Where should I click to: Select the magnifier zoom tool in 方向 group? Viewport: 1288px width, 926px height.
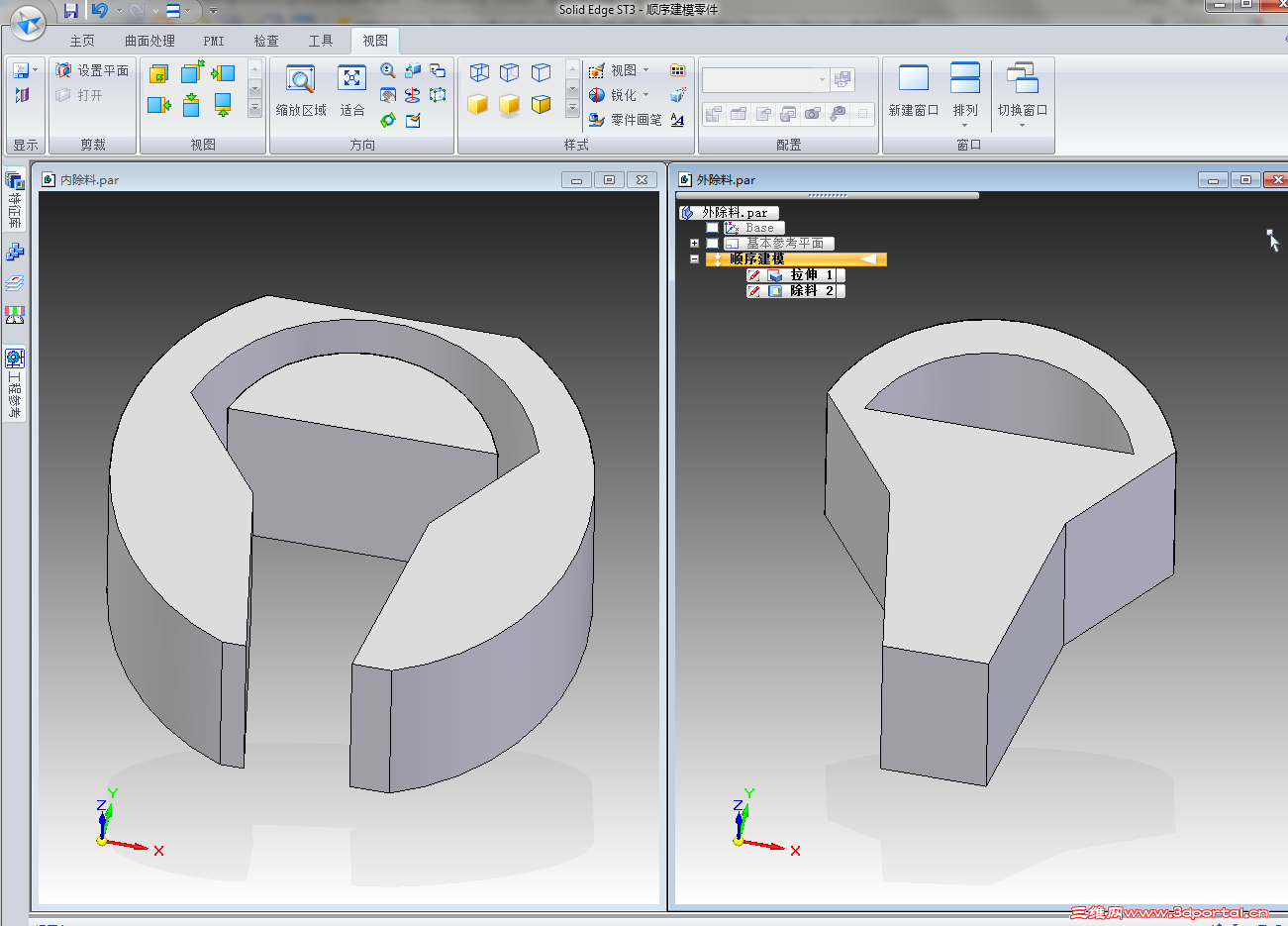tap(388, 71)
